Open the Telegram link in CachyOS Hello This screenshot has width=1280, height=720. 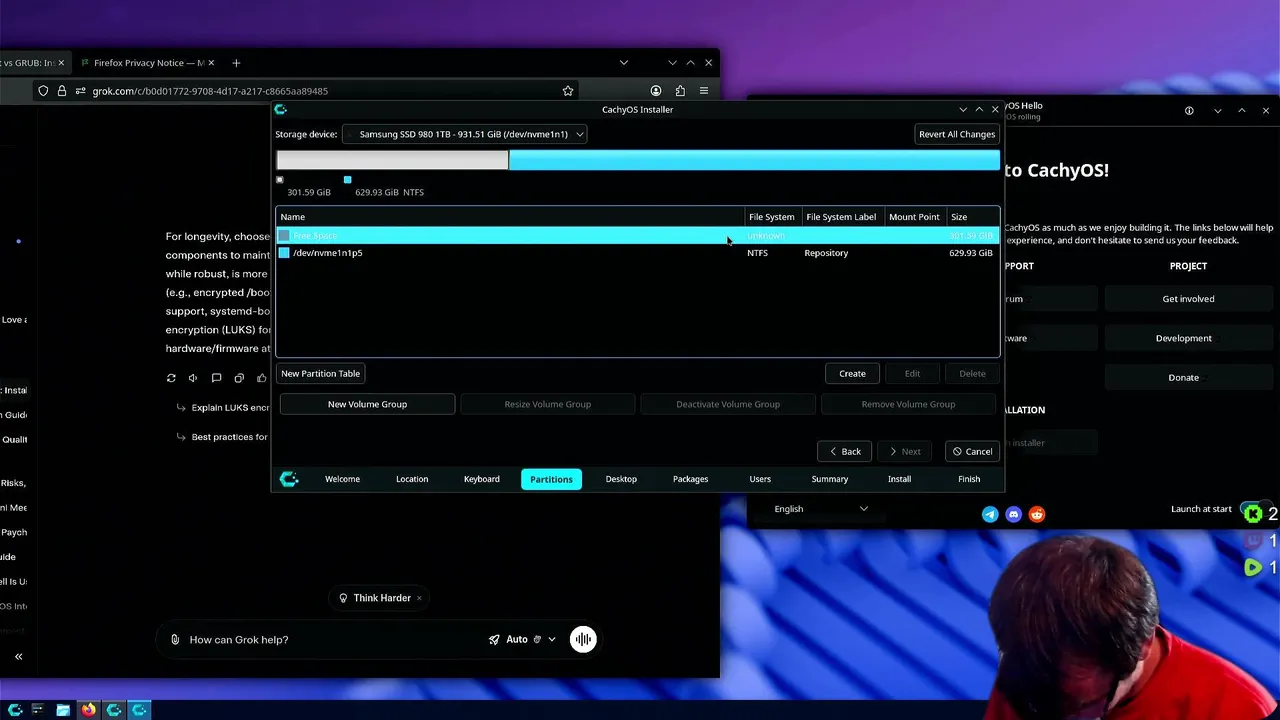pyautogui.click(x=990, y=514)
